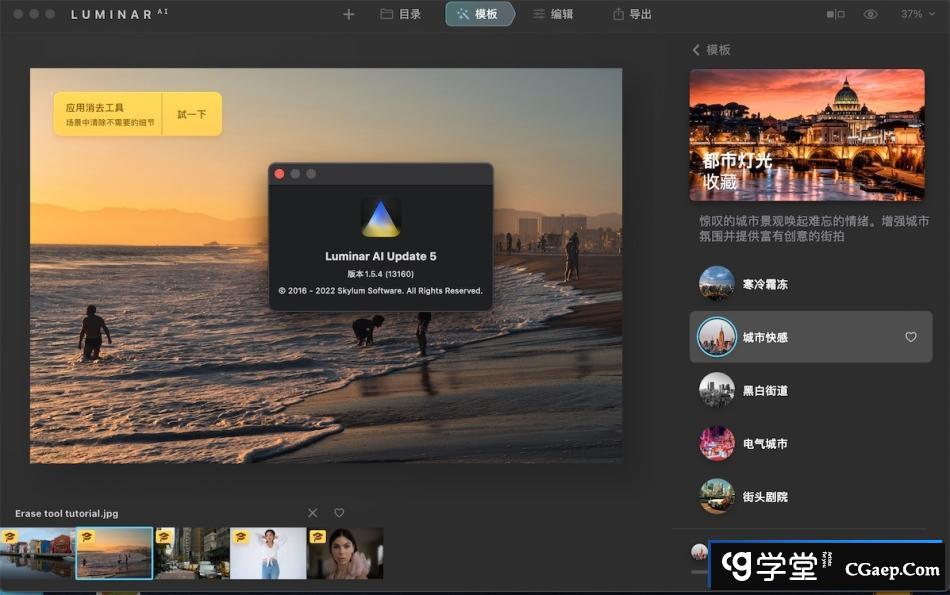This screenshot has height=595, width=950.
Task: Select the colorful houses filmstrip thumbnail
Action: tap(37, 554)
